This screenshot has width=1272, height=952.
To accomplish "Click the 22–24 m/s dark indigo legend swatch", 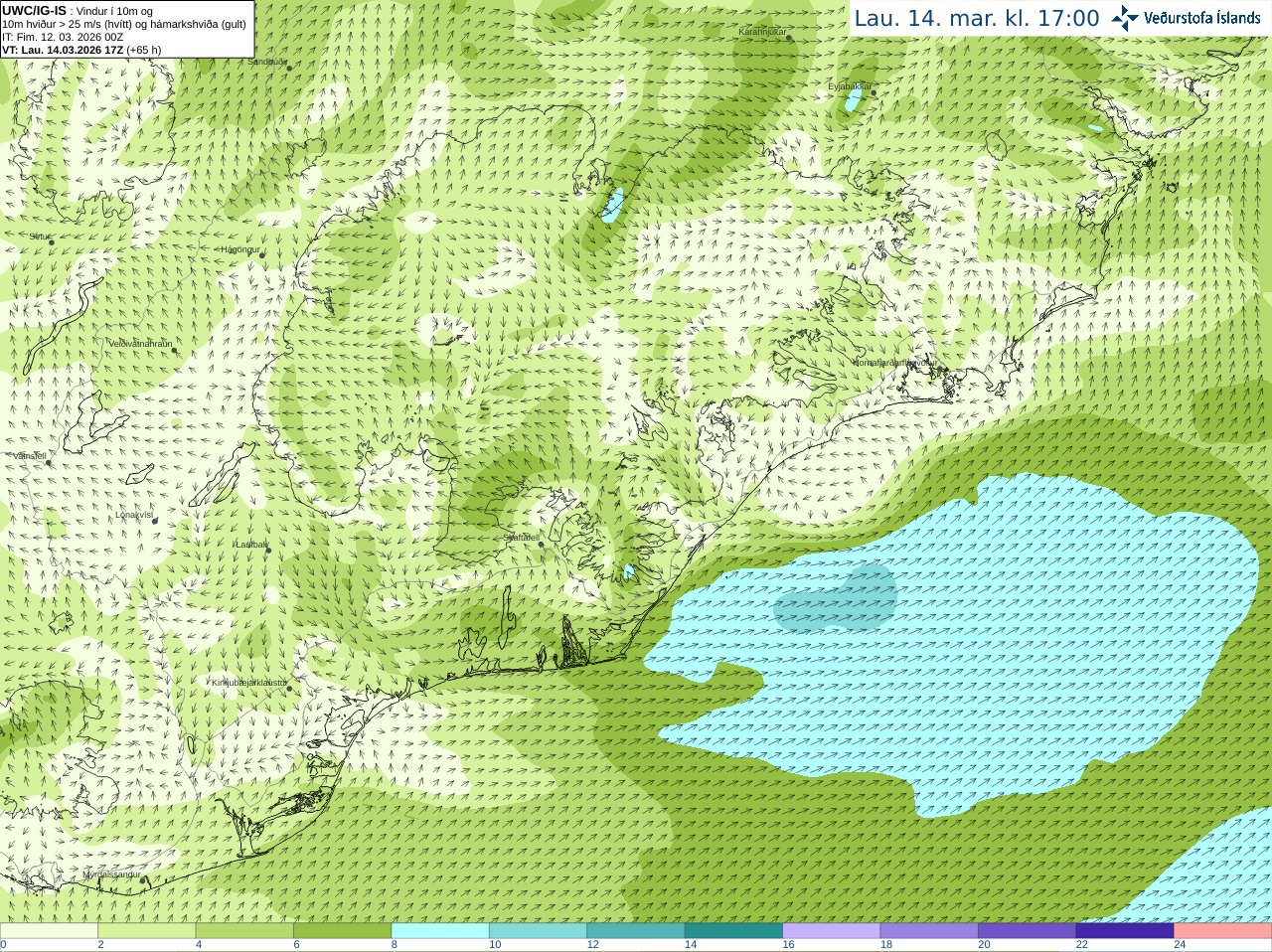I will (1125, 931).
